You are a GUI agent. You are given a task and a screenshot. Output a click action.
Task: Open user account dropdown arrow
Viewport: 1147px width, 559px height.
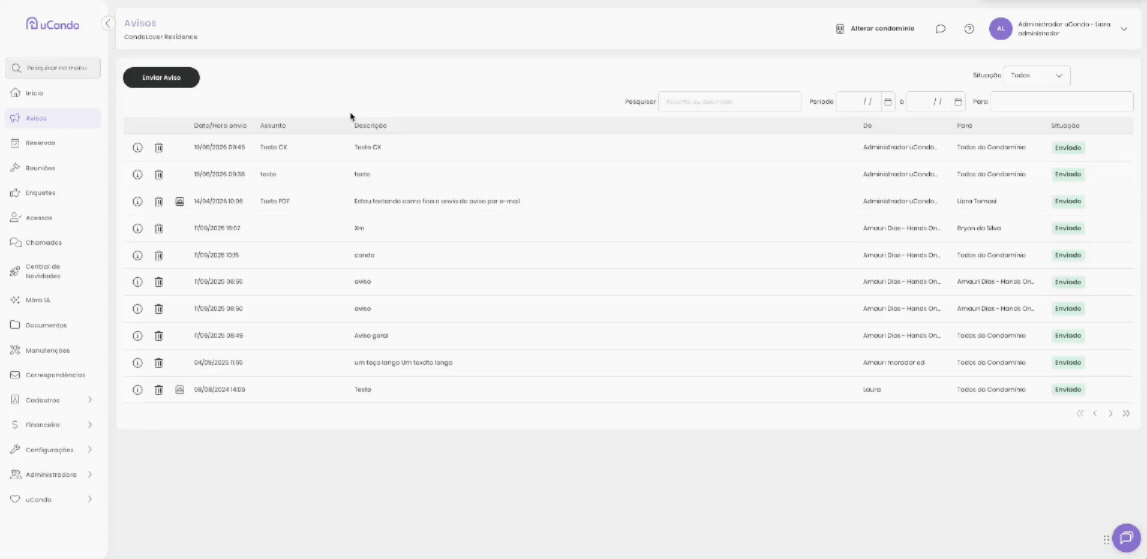click(x=1124, y=29)
